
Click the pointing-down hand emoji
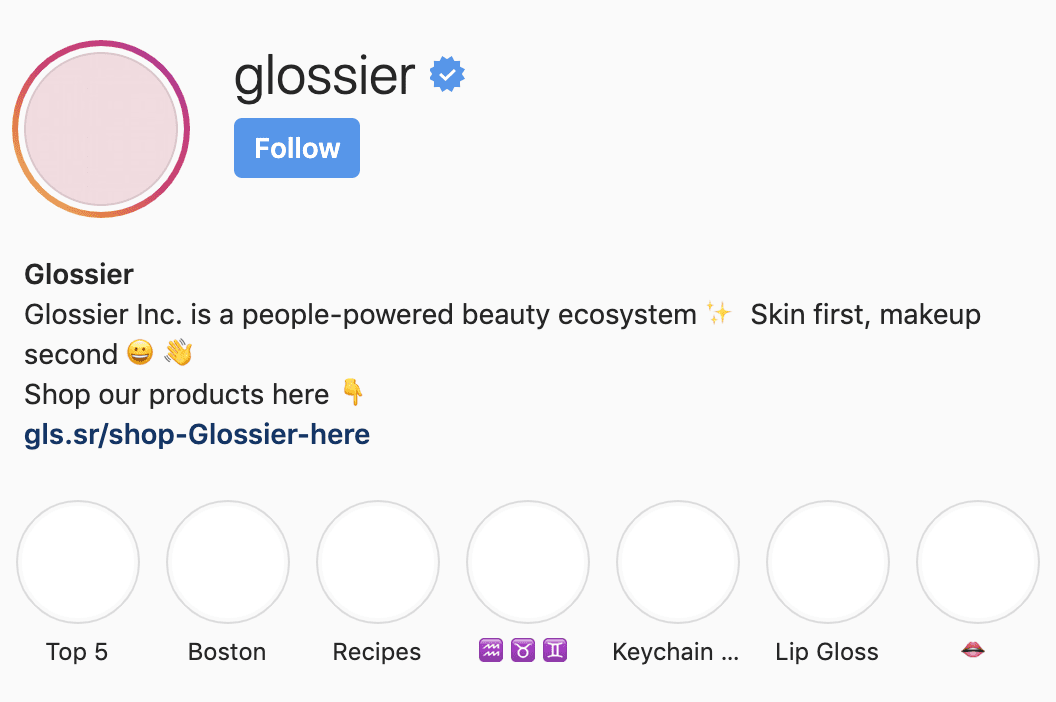tap(353, 392)
